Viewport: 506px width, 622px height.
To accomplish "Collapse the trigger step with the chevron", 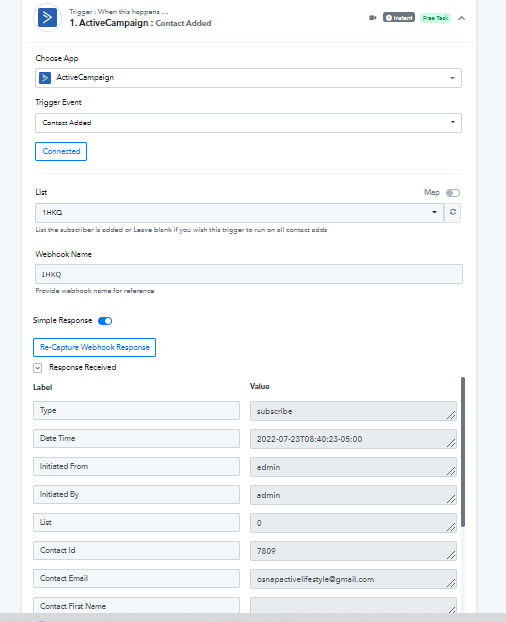I will click(461, 18).
